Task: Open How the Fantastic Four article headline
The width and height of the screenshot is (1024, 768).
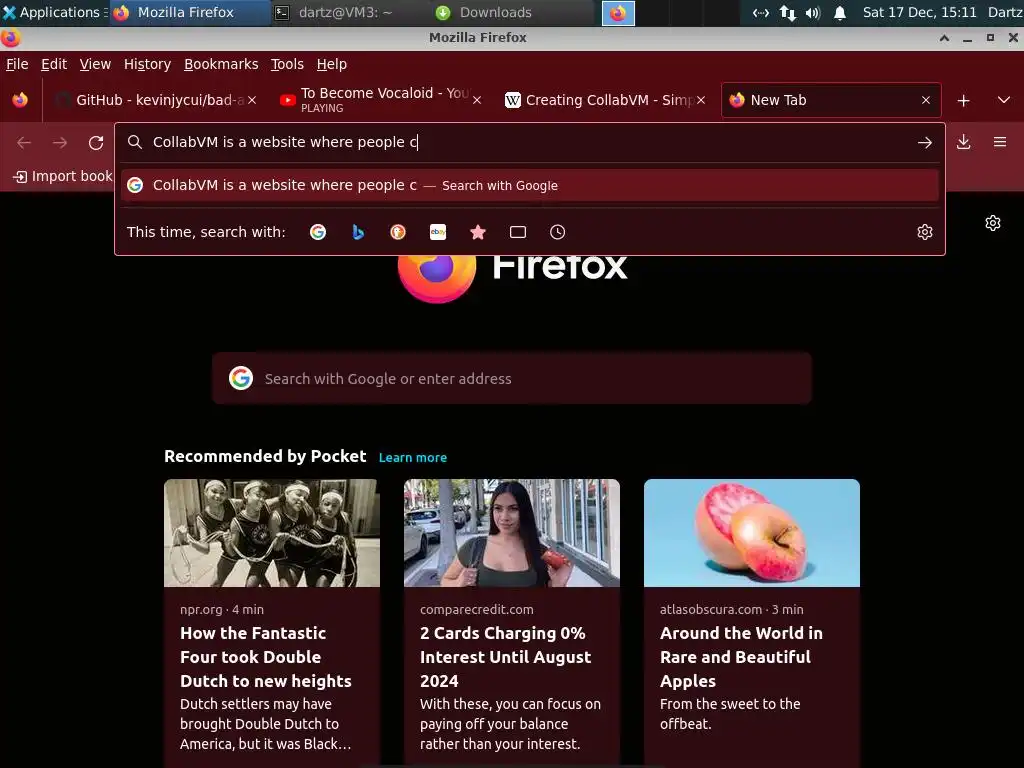Action: coord(266,657)
